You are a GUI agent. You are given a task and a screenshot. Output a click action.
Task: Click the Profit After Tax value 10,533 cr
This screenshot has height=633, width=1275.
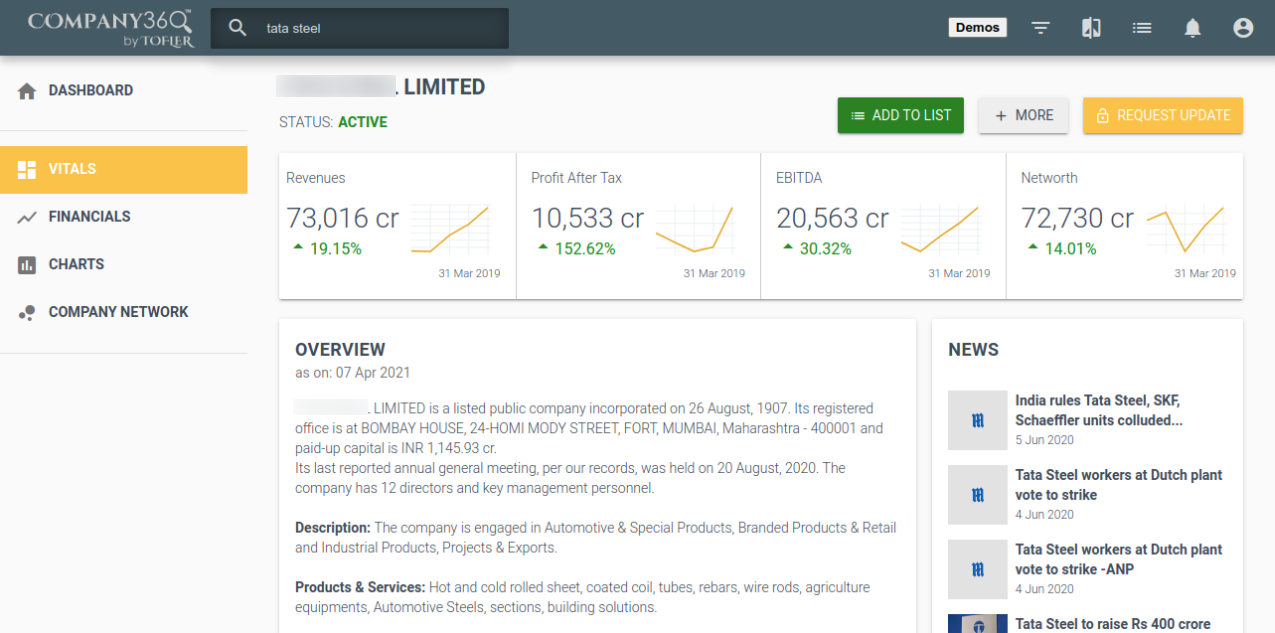coord(587,218)
